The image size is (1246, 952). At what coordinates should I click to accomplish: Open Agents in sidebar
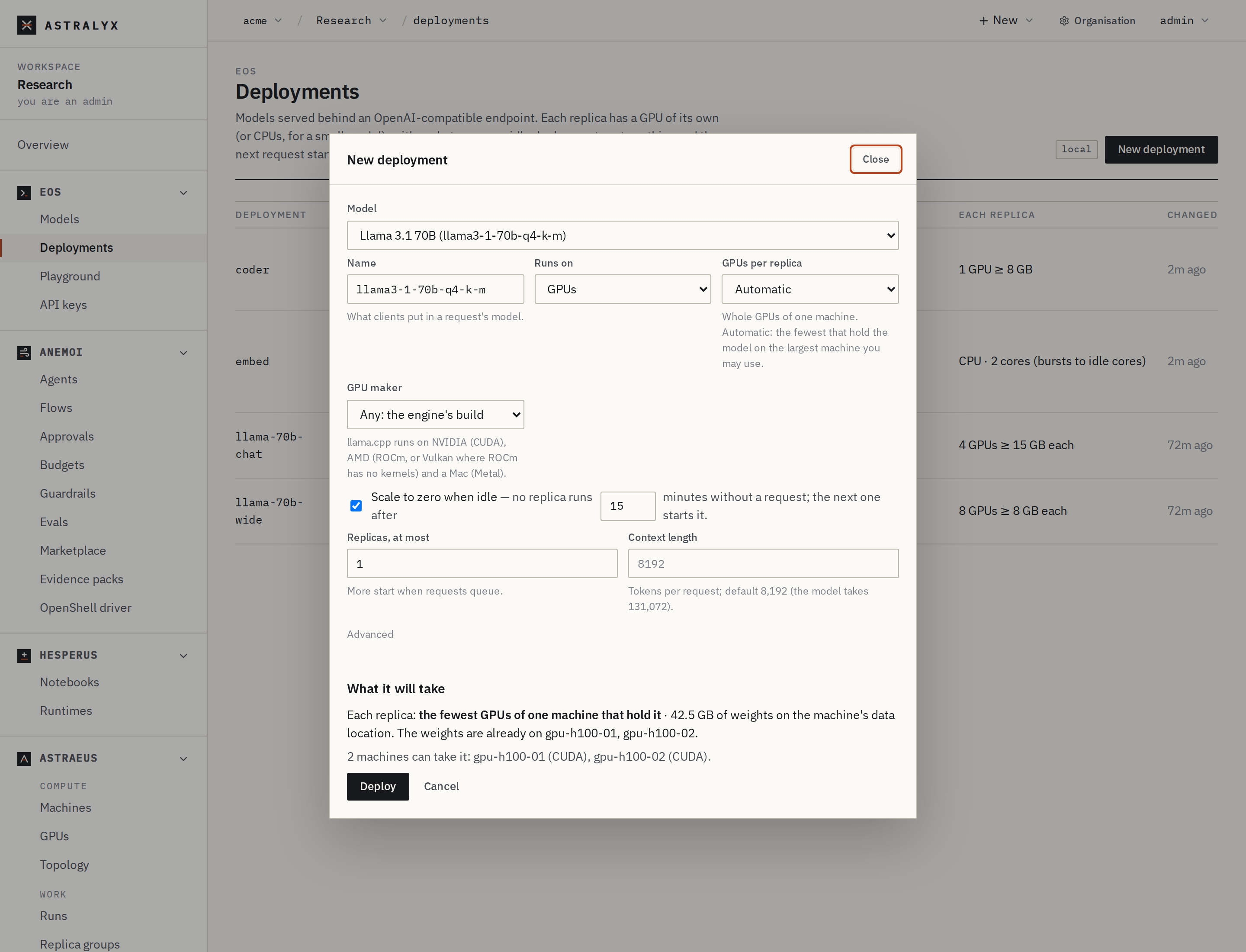click(x=58, y=379)
